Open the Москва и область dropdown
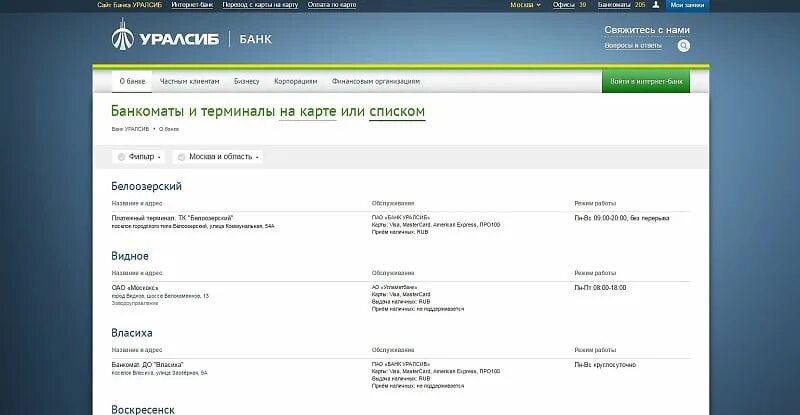Screen dimensions: 800x415 click(218, 157)
